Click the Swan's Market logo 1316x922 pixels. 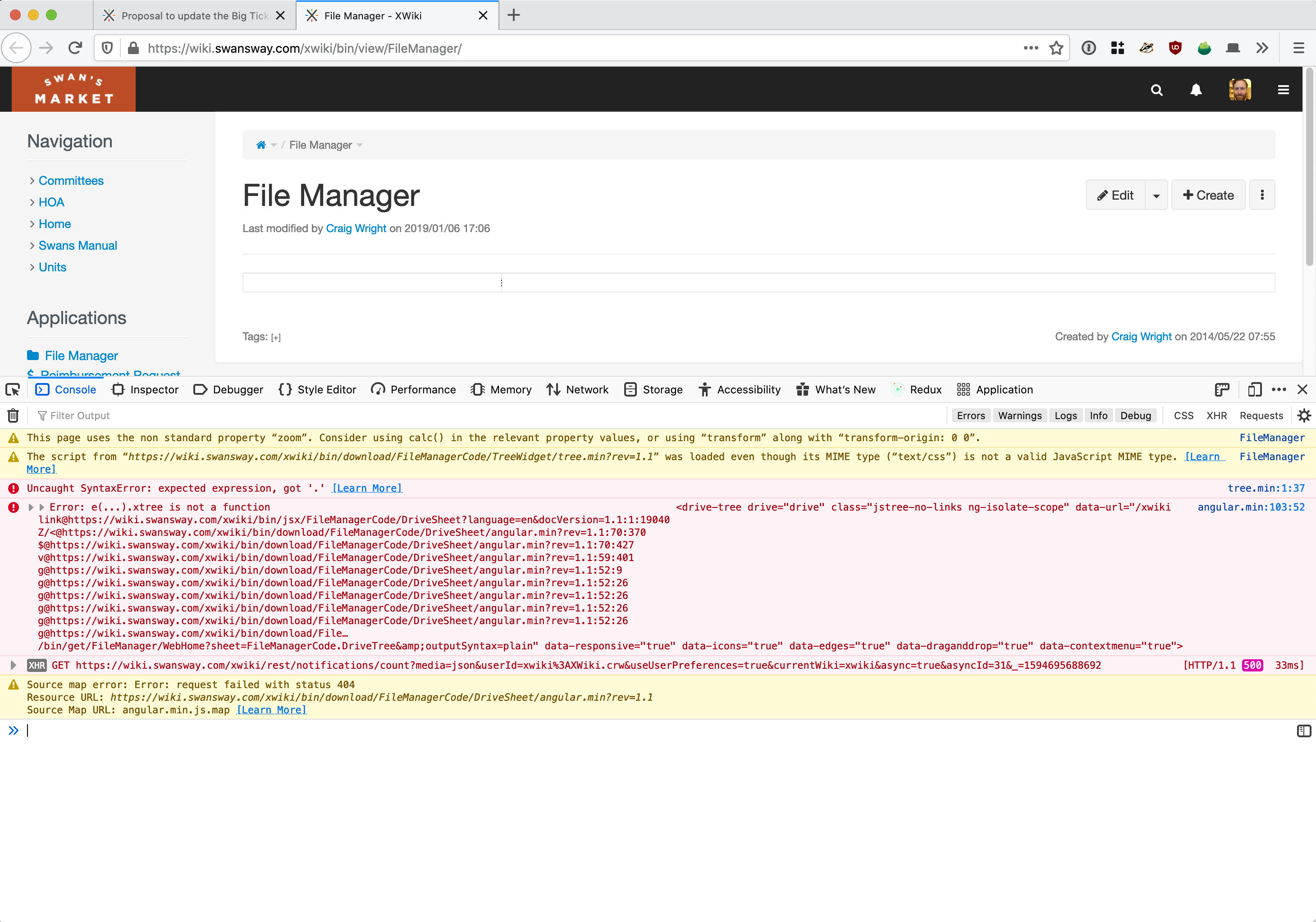point(74,89)
